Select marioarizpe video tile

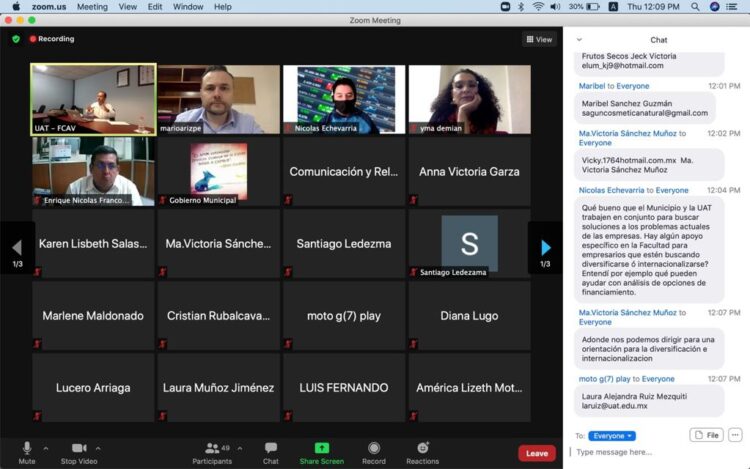[x=219, y=99]
